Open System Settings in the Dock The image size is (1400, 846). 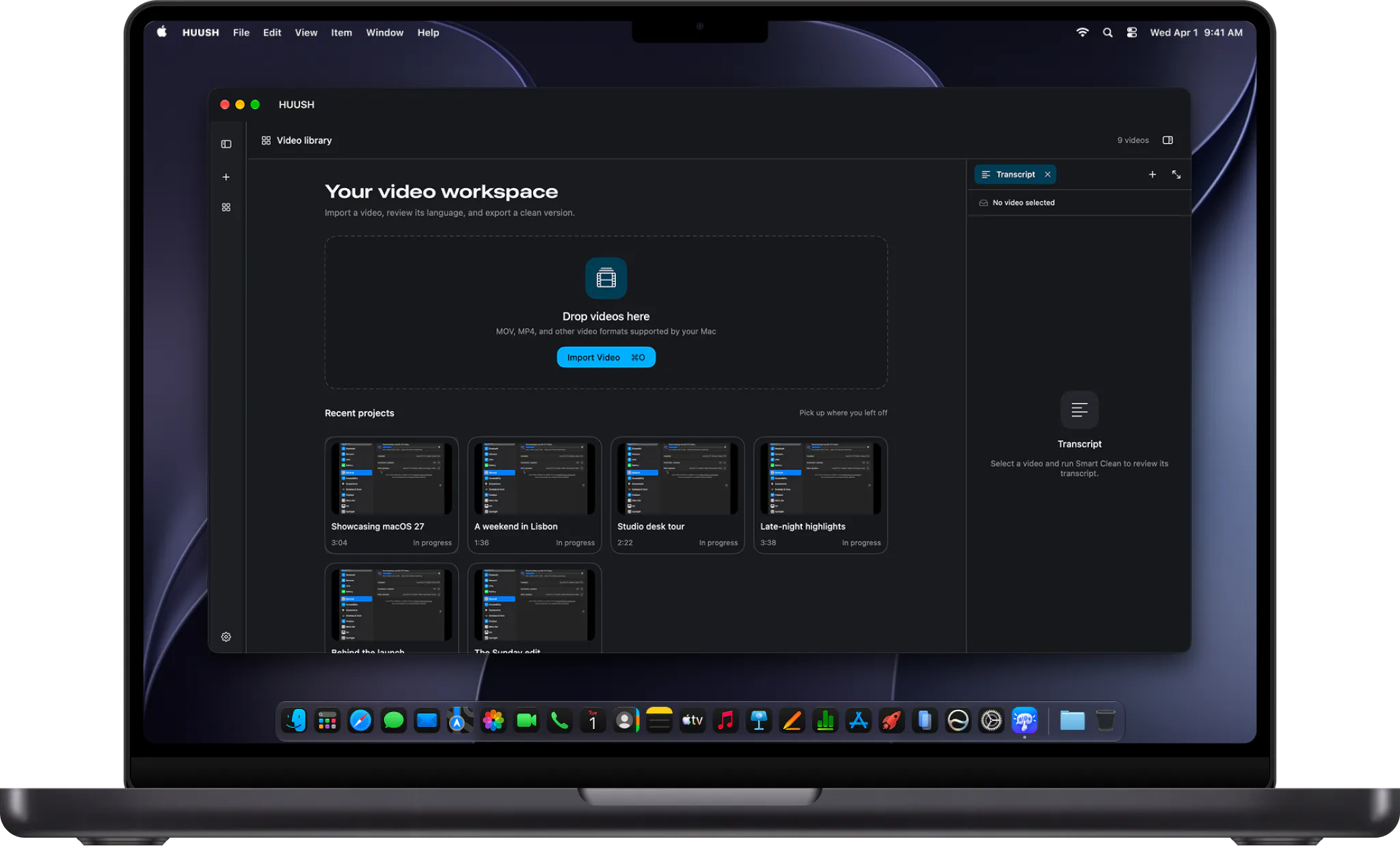click(x=991, y=720)
